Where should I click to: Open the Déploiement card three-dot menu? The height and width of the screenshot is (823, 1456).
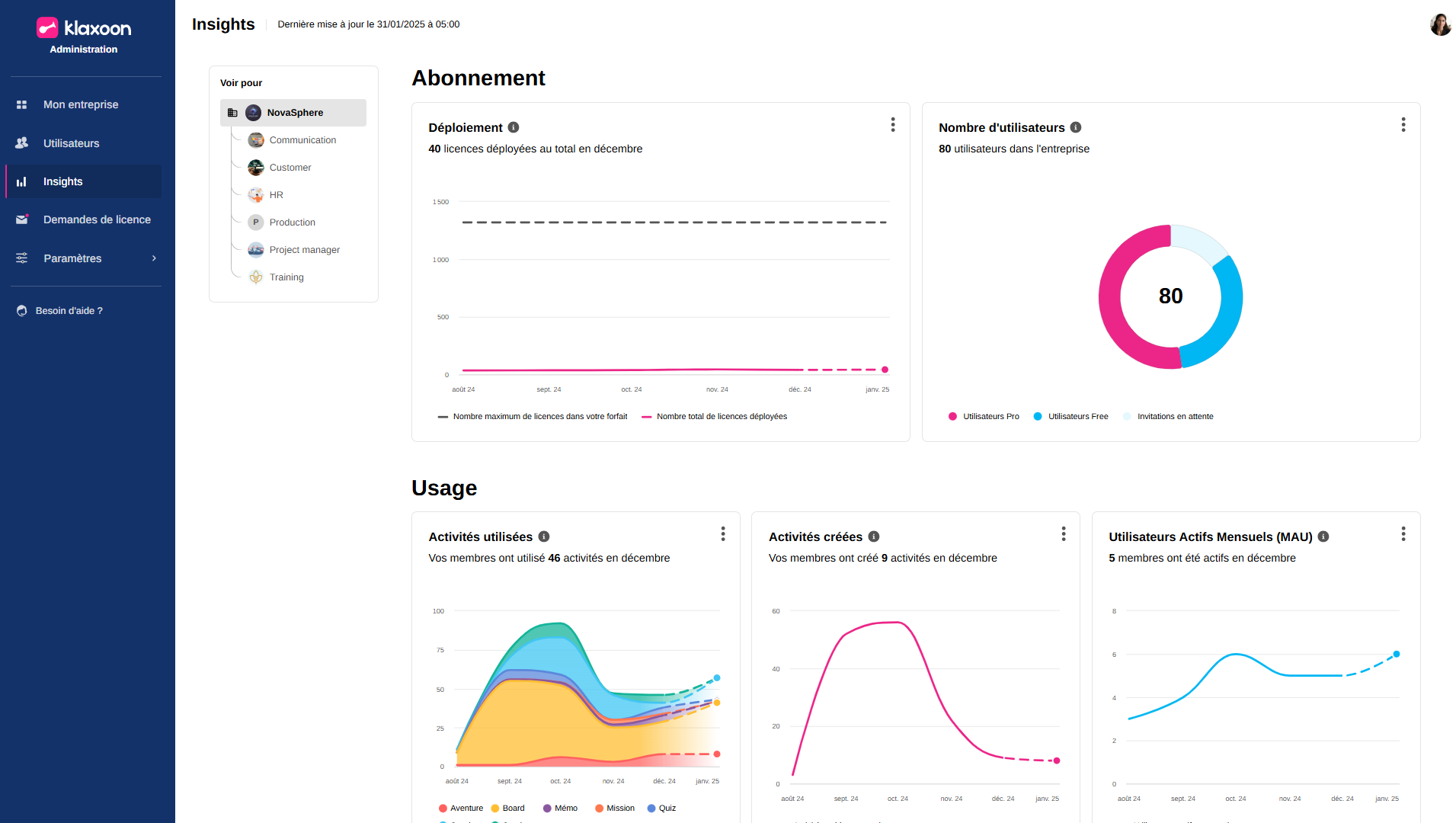(x=893, y=125)
